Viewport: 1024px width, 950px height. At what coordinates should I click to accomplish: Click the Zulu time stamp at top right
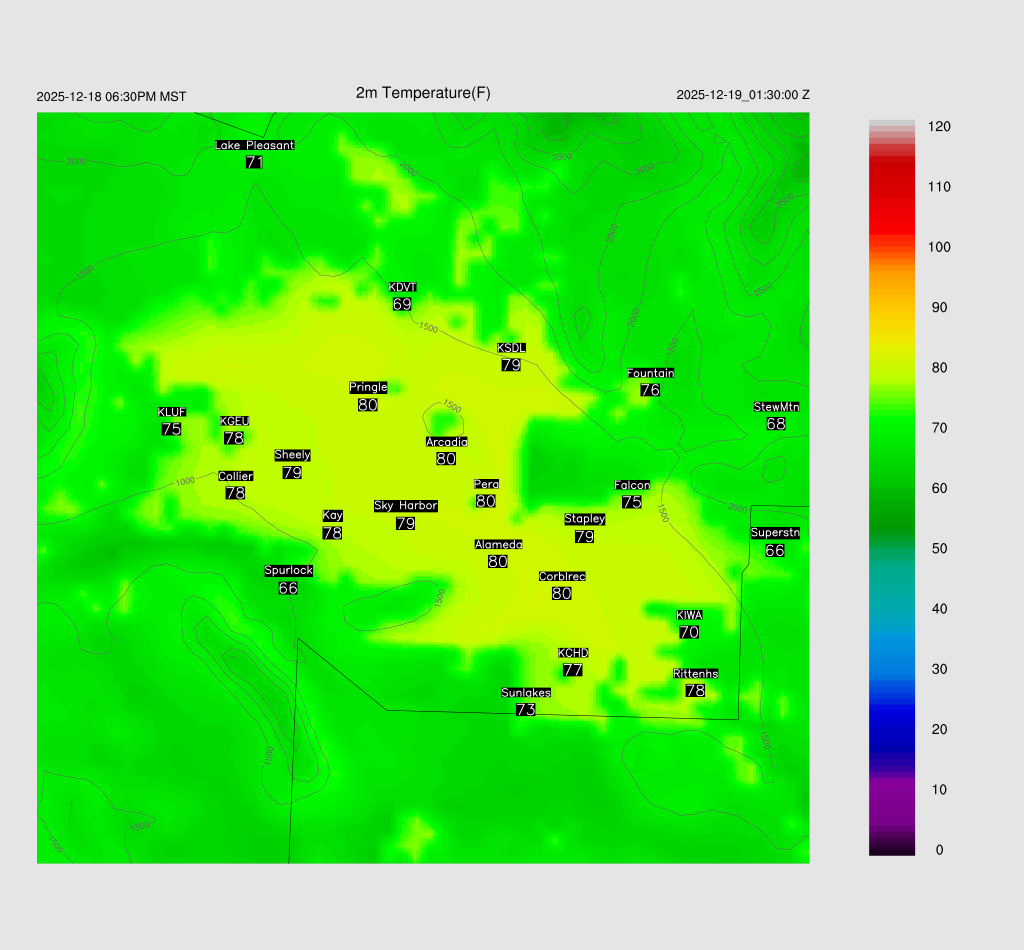click(742, 95)
